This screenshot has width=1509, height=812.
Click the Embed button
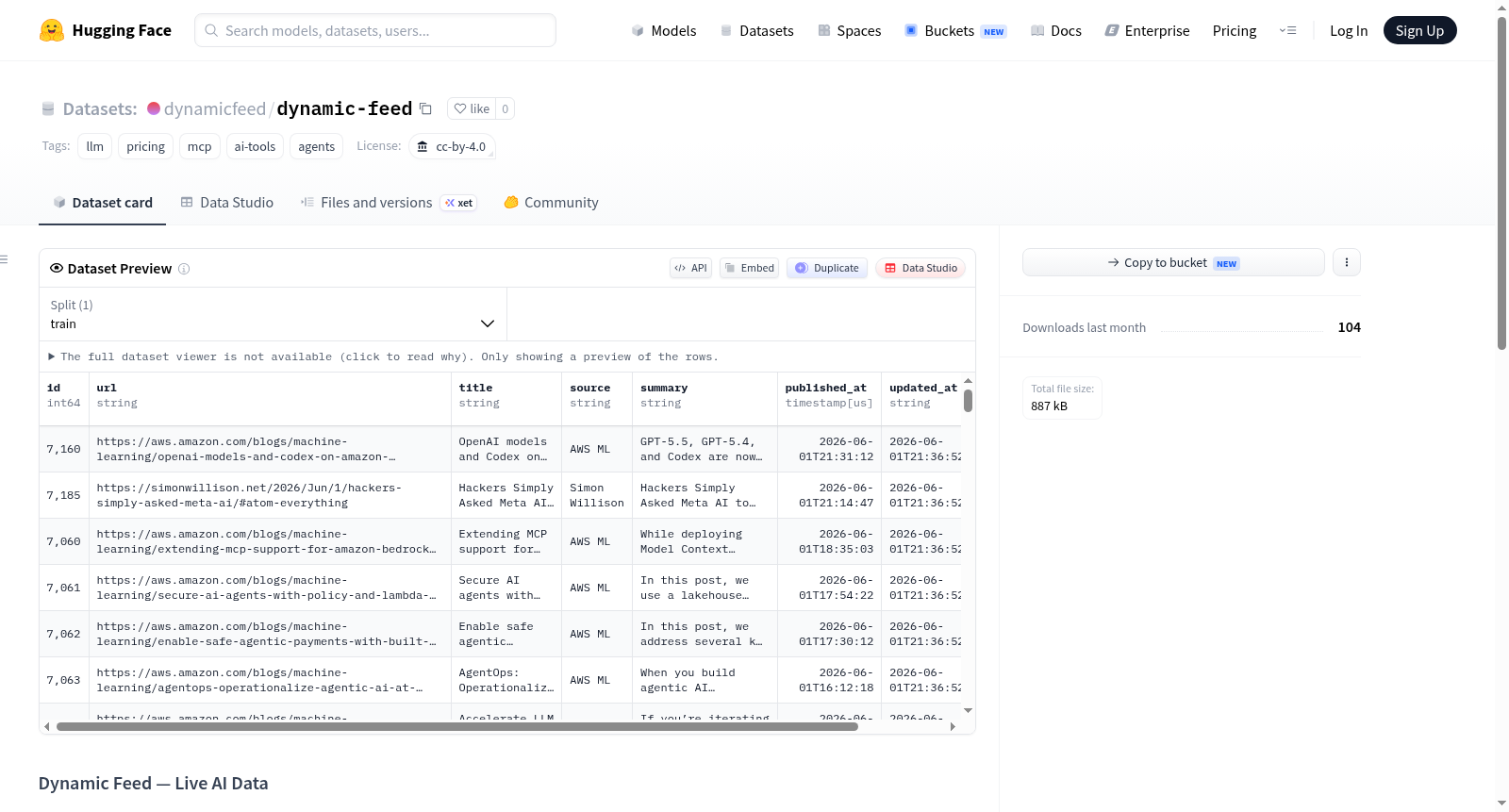click(x=749, y=268)
